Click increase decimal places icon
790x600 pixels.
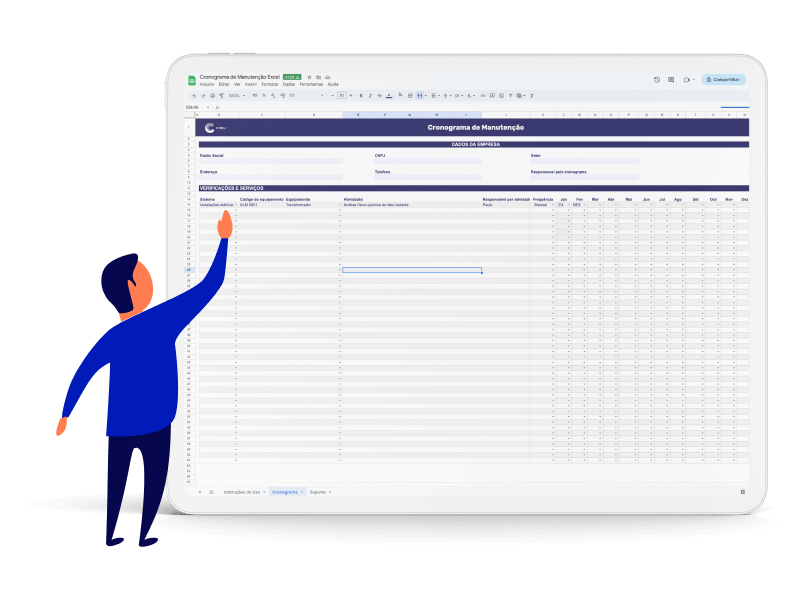(282, 95)
